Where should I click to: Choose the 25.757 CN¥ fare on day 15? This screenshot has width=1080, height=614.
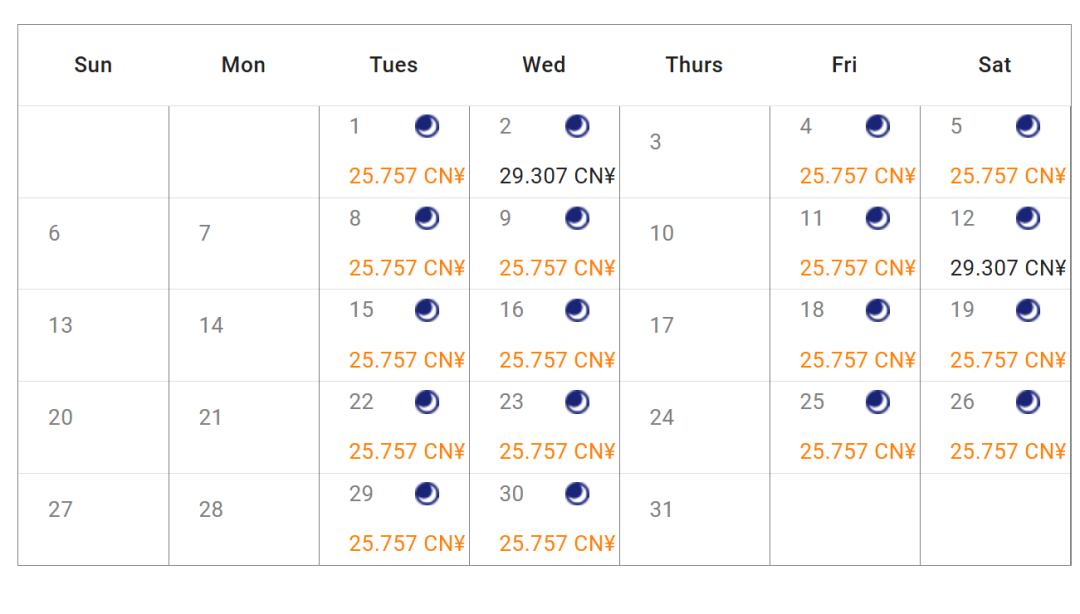click(407, 360)
